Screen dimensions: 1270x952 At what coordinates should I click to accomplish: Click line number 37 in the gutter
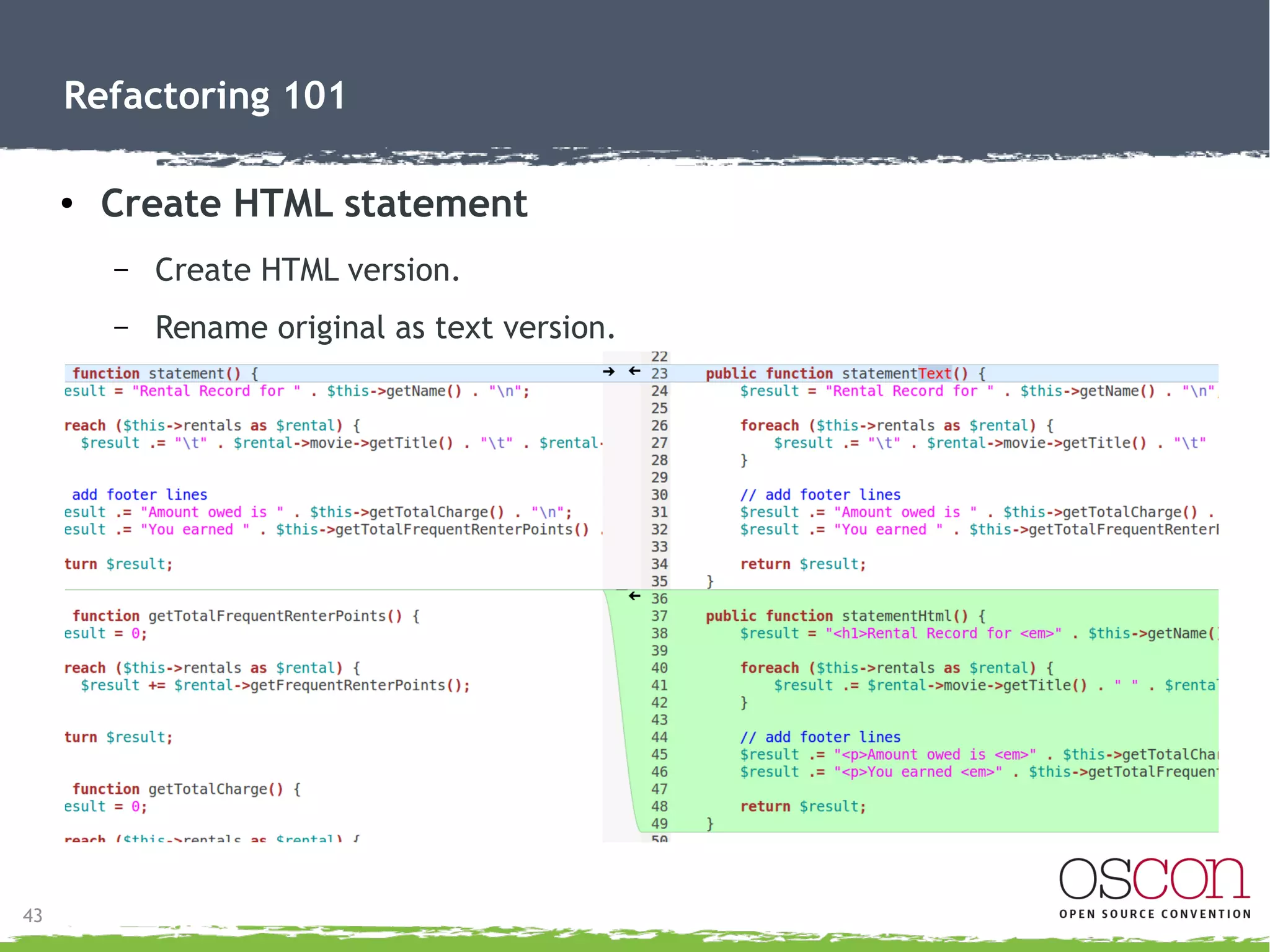(x=659, y=616)
